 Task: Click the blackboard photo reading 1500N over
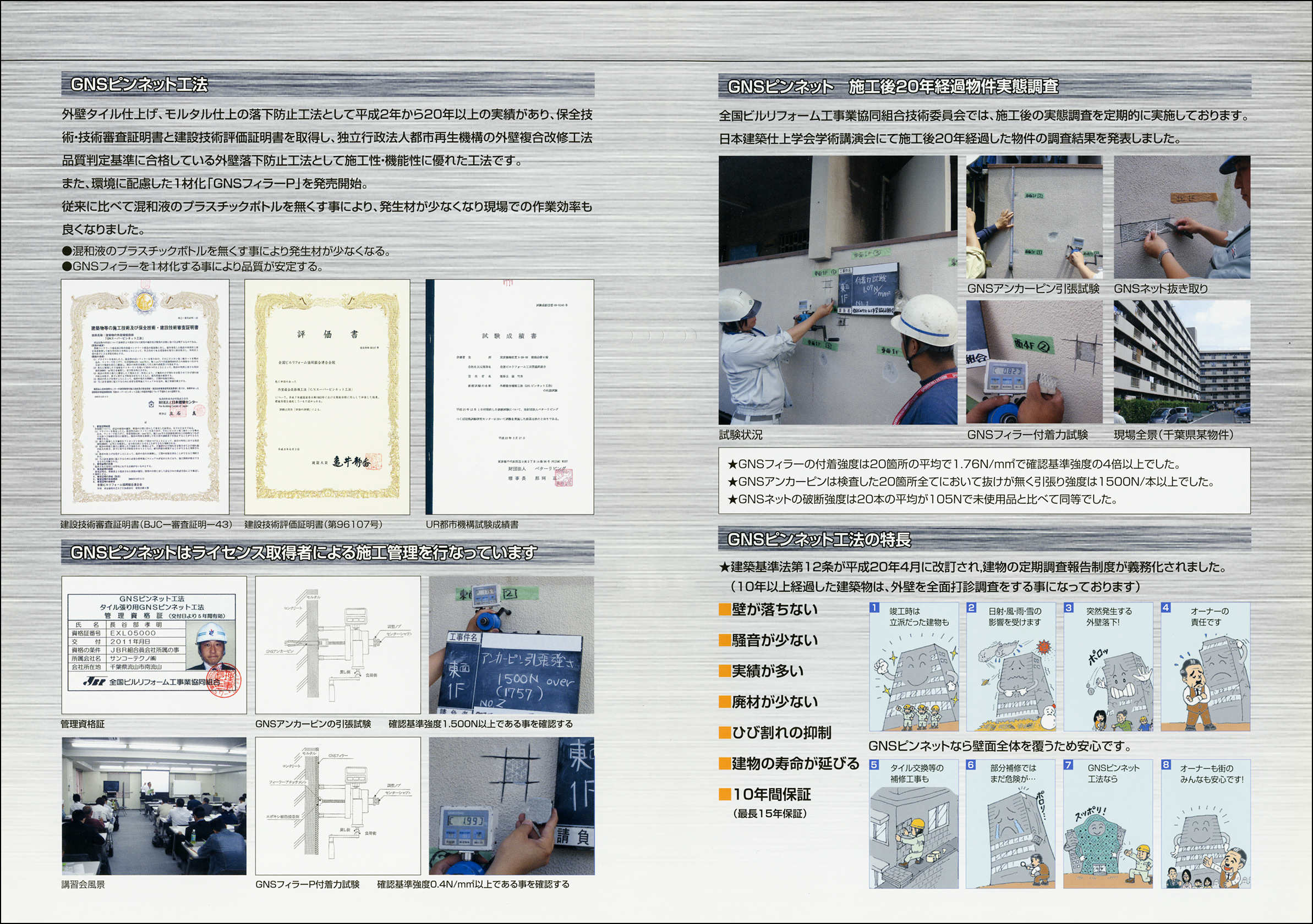click(x=511, y=645)
